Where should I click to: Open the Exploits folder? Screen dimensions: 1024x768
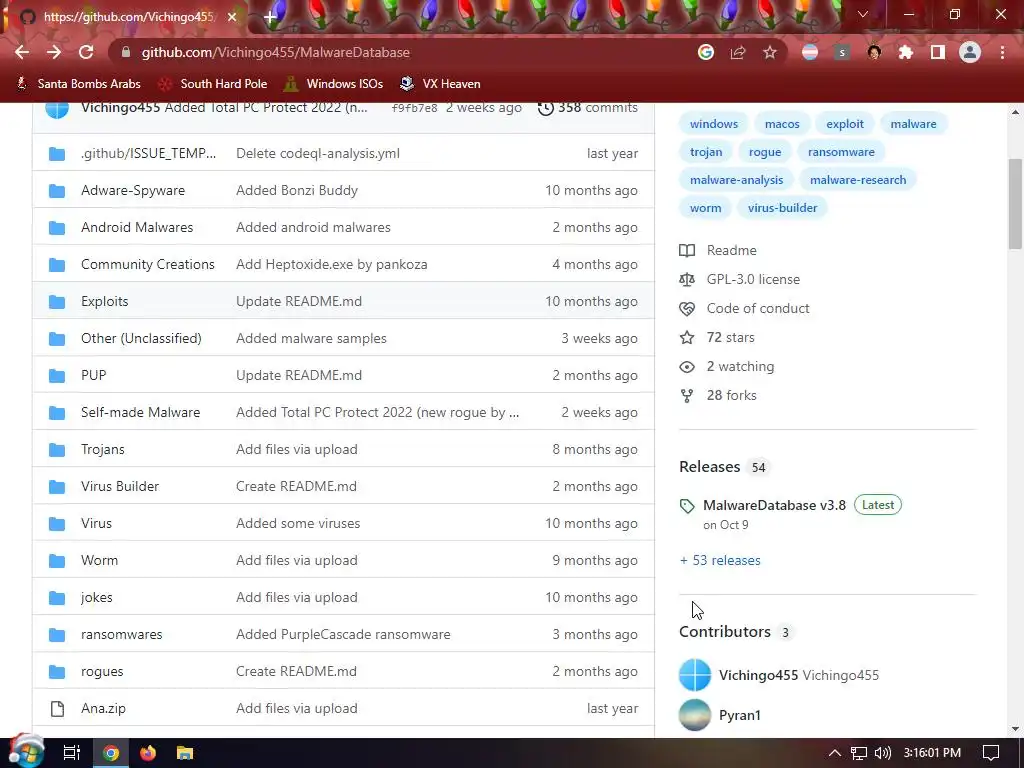pyautogui.click(x=104, y=302)
